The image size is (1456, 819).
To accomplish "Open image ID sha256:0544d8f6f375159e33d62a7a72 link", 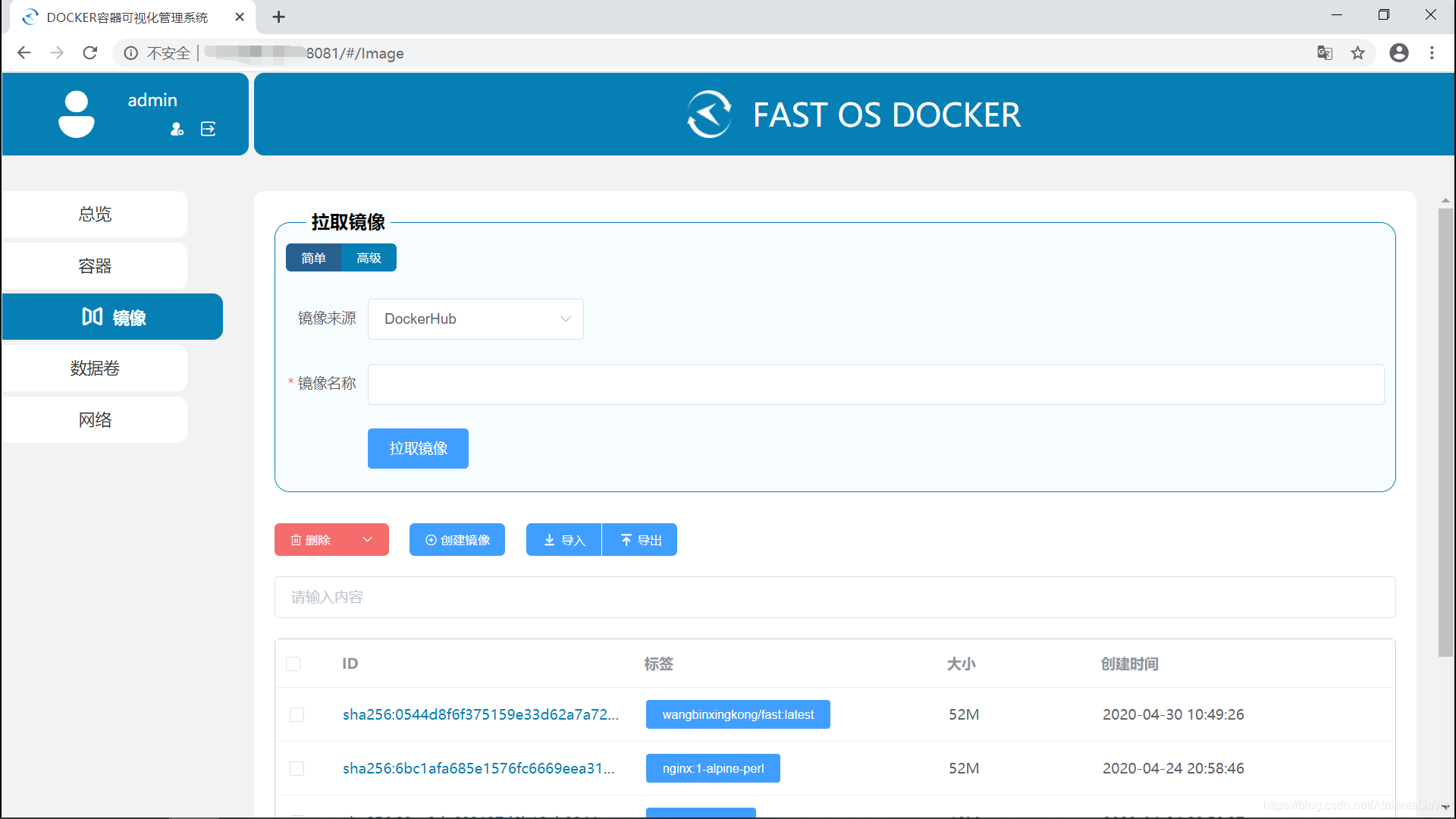I will click(x=481, y=715).
